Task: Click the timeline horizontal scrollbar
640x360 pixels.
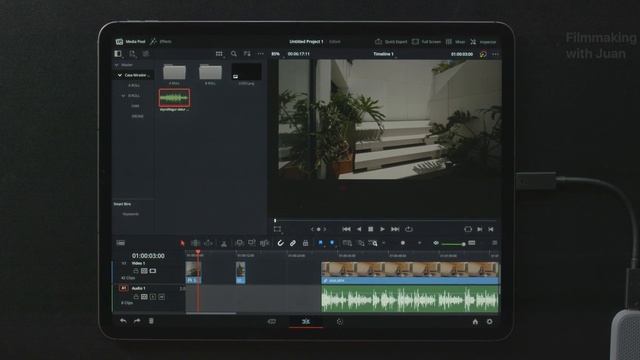Action: click(x=211, y=313)
